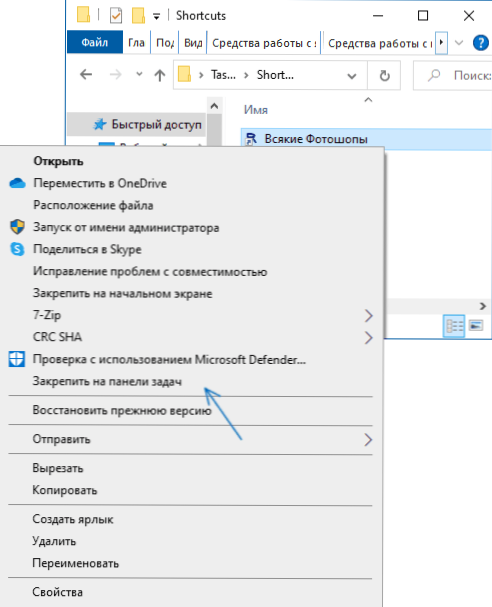Click the blue help question mark icon
This screenshot has height=607, width=492.
[481, 43]
